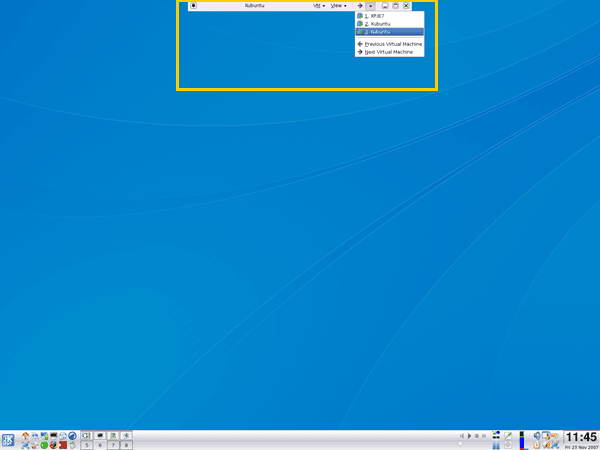Click the date Fri 23 Nov 2007

pos(582,447)
